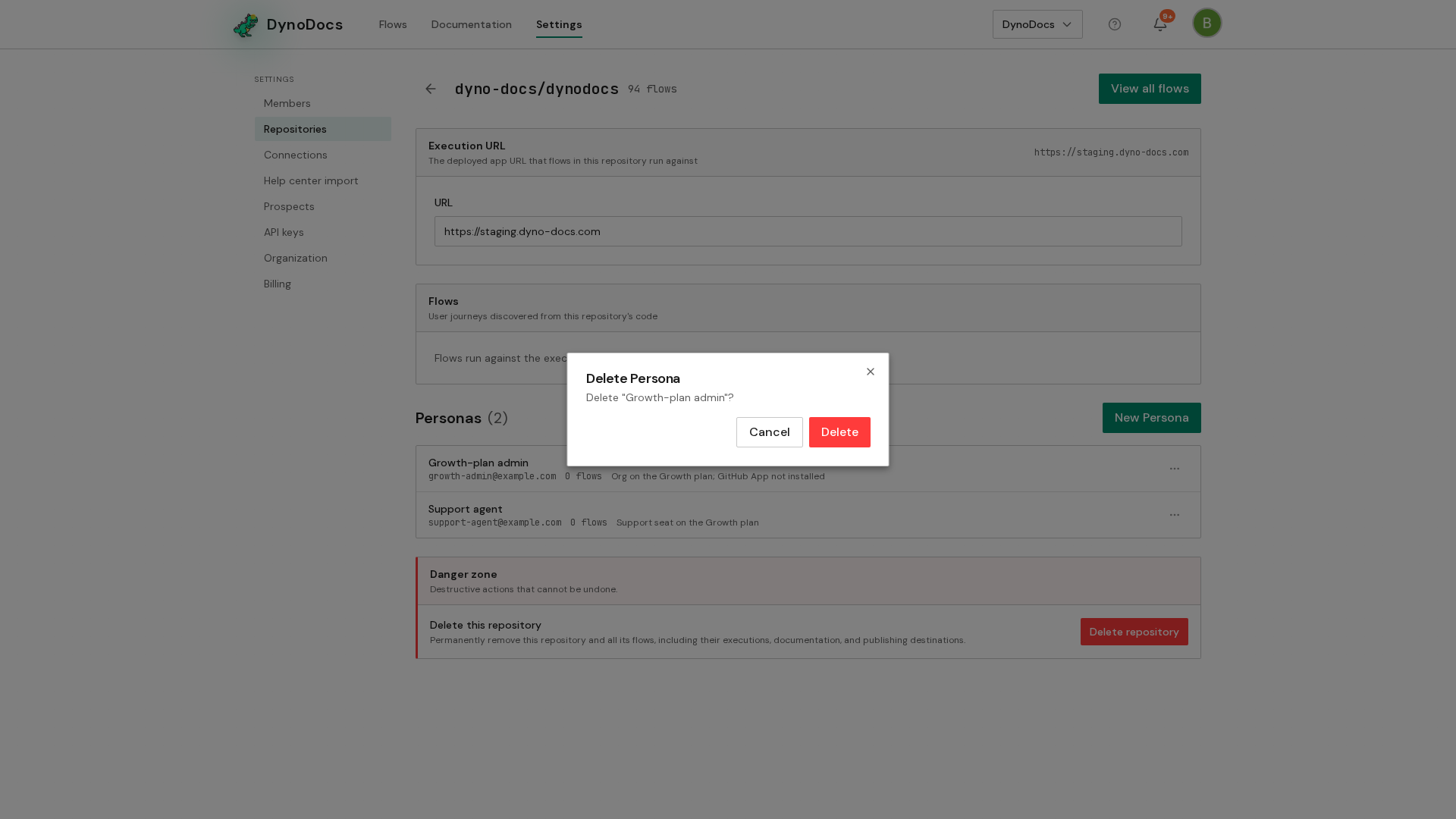Open Billing settings
This screenshot has width=1456, height=819.
pos(323,284)
